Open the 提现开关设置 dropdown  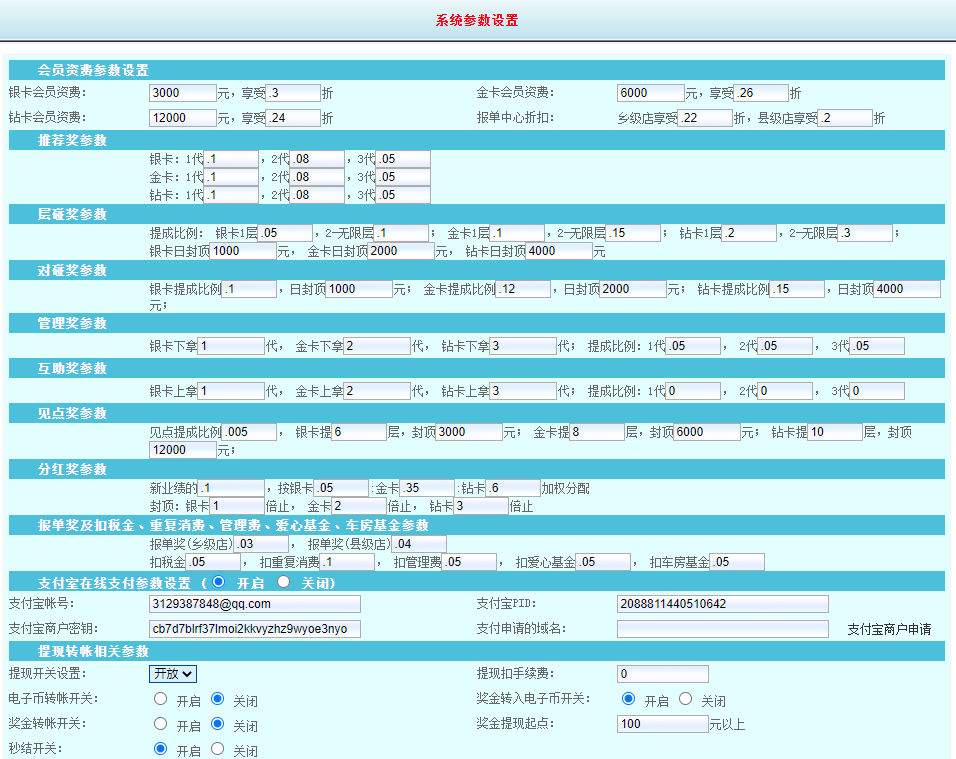[173, 674]
